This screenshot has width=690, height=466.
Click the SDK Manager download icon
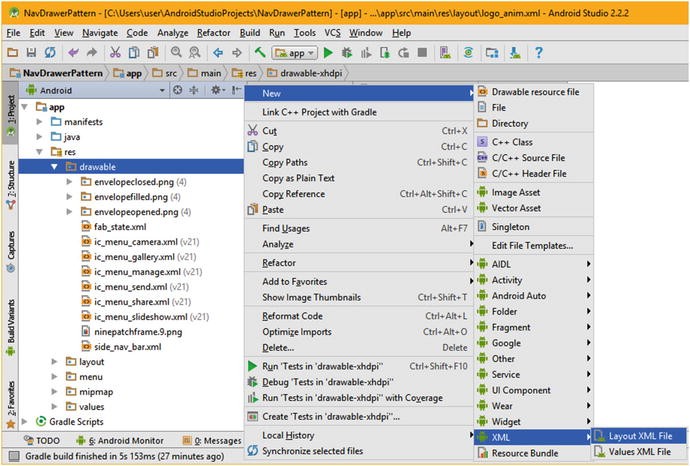(x=515, y=53)
